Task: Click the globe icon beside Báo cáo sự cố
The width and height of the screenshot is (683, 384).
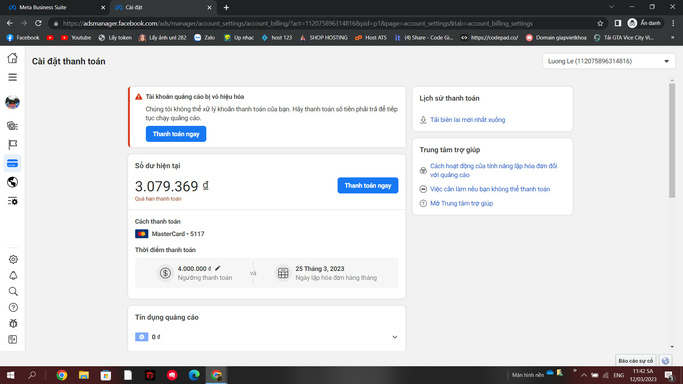Action: point(665,360)
